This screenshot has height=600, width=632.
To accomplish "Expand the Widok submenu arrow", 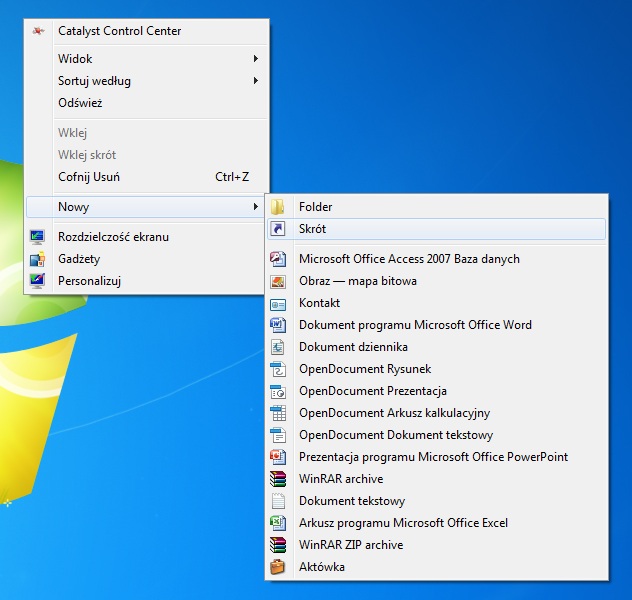I will tap(256, 59).
